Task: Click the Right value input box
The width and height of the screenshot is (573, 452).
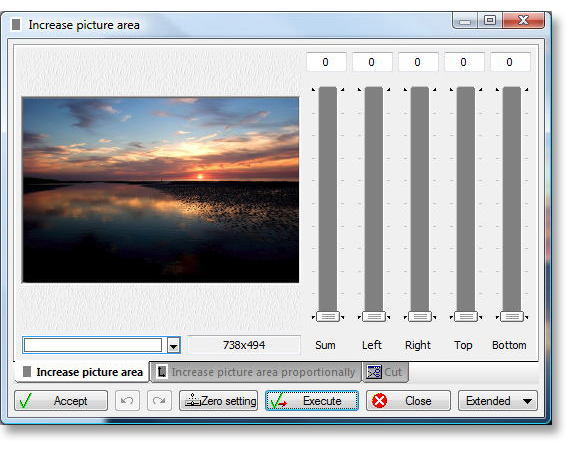Action: pyautogui.click(x=418, y=62)
